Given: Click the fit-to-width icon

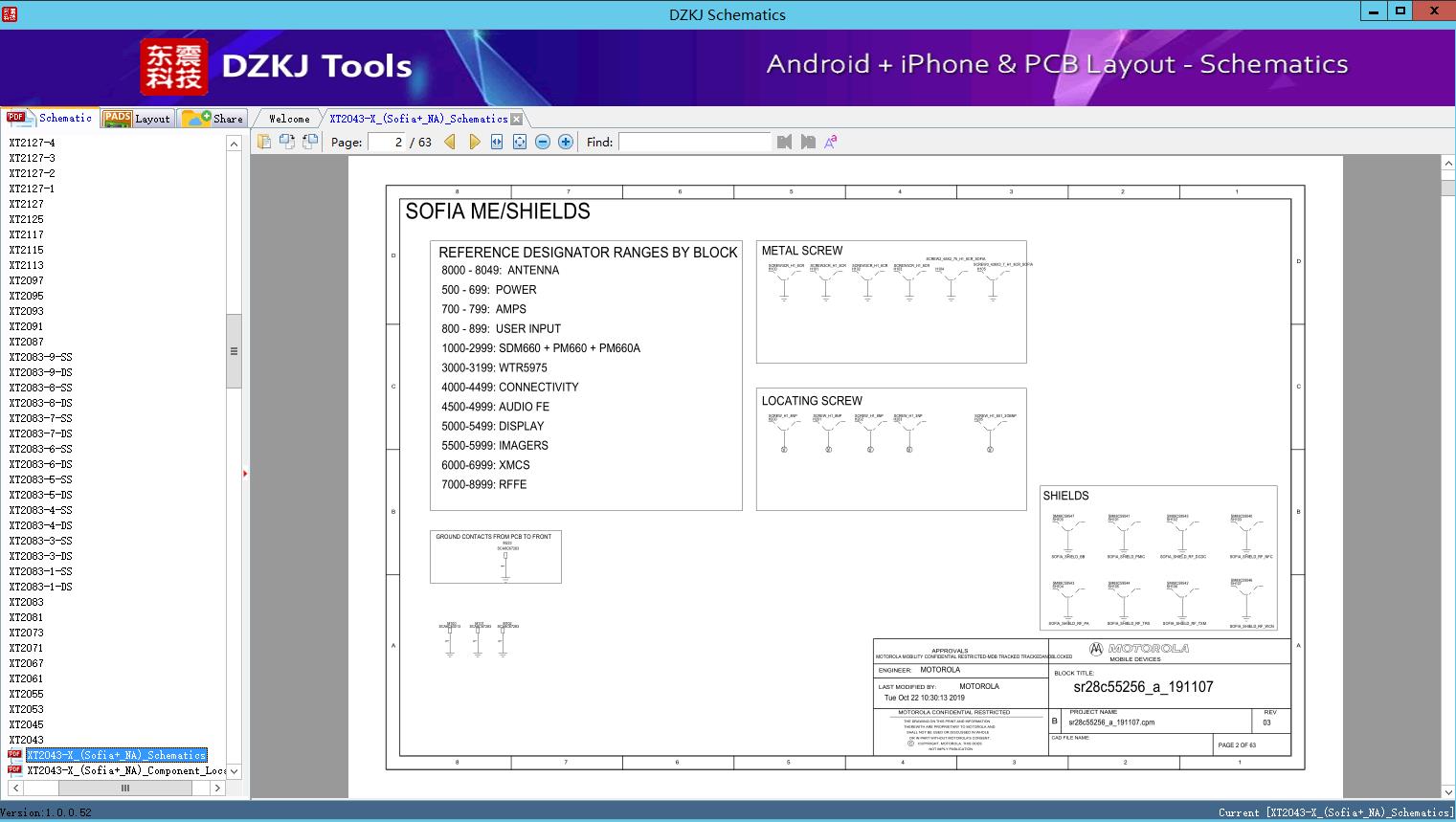Looking at the screenshot, I should click(x=497, y=142).
